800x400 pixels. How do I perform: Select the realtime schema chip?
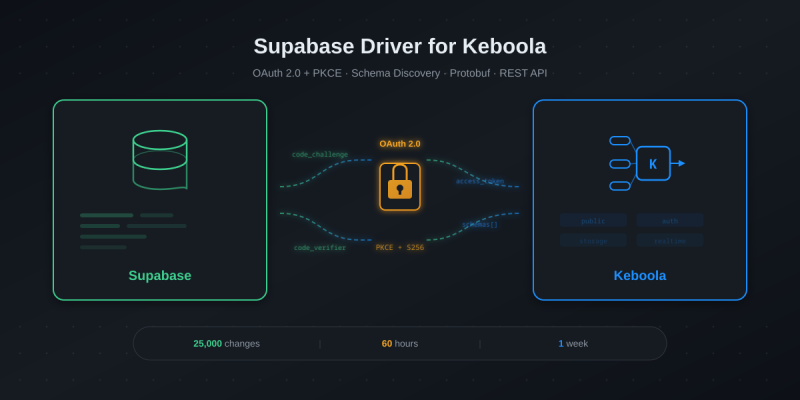(x=670, y=241)
